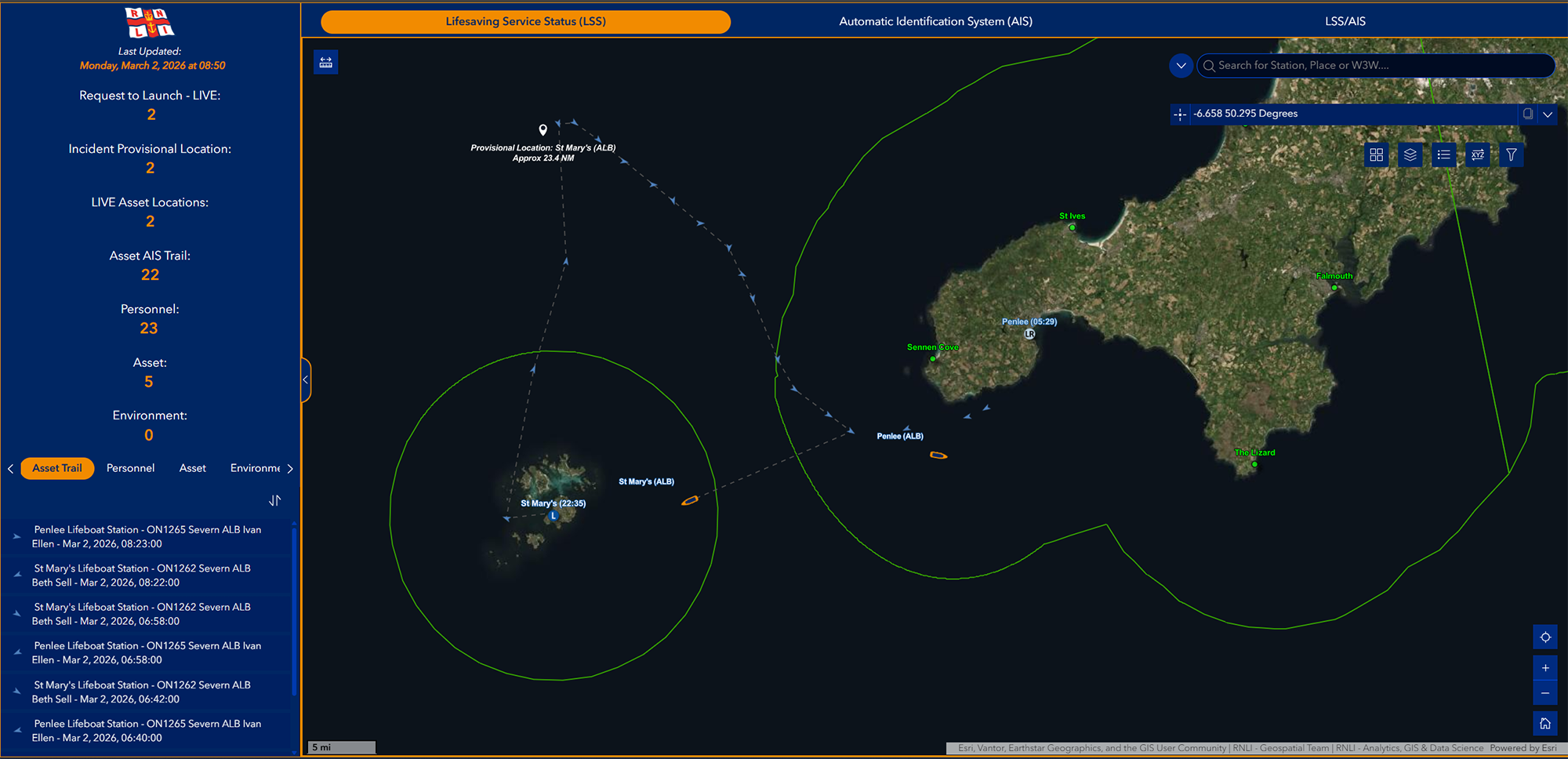This screenshot has width=1568, height=759.
Task: Open the map Filter tool
Action: click(x=1511, y=154)
